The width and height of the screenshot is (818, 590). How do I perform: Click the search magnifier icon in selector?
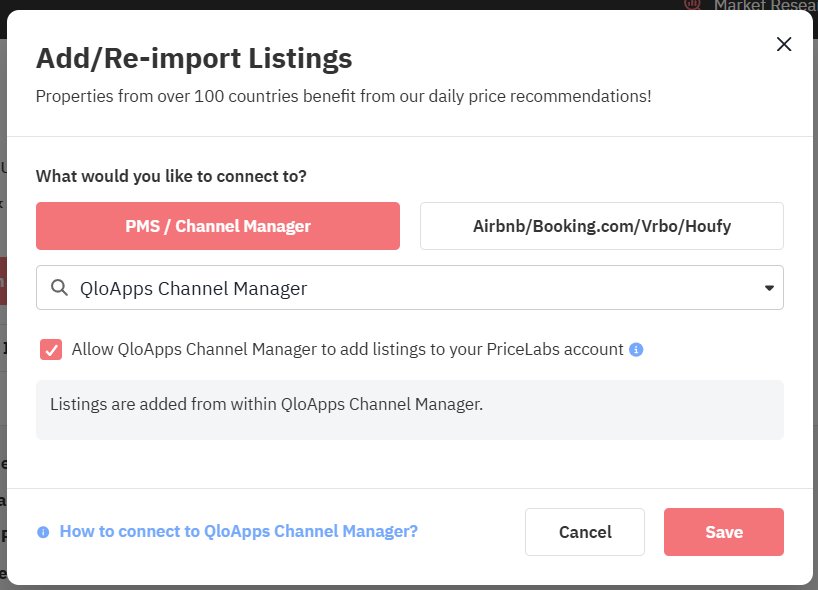(x=59, y=288)
